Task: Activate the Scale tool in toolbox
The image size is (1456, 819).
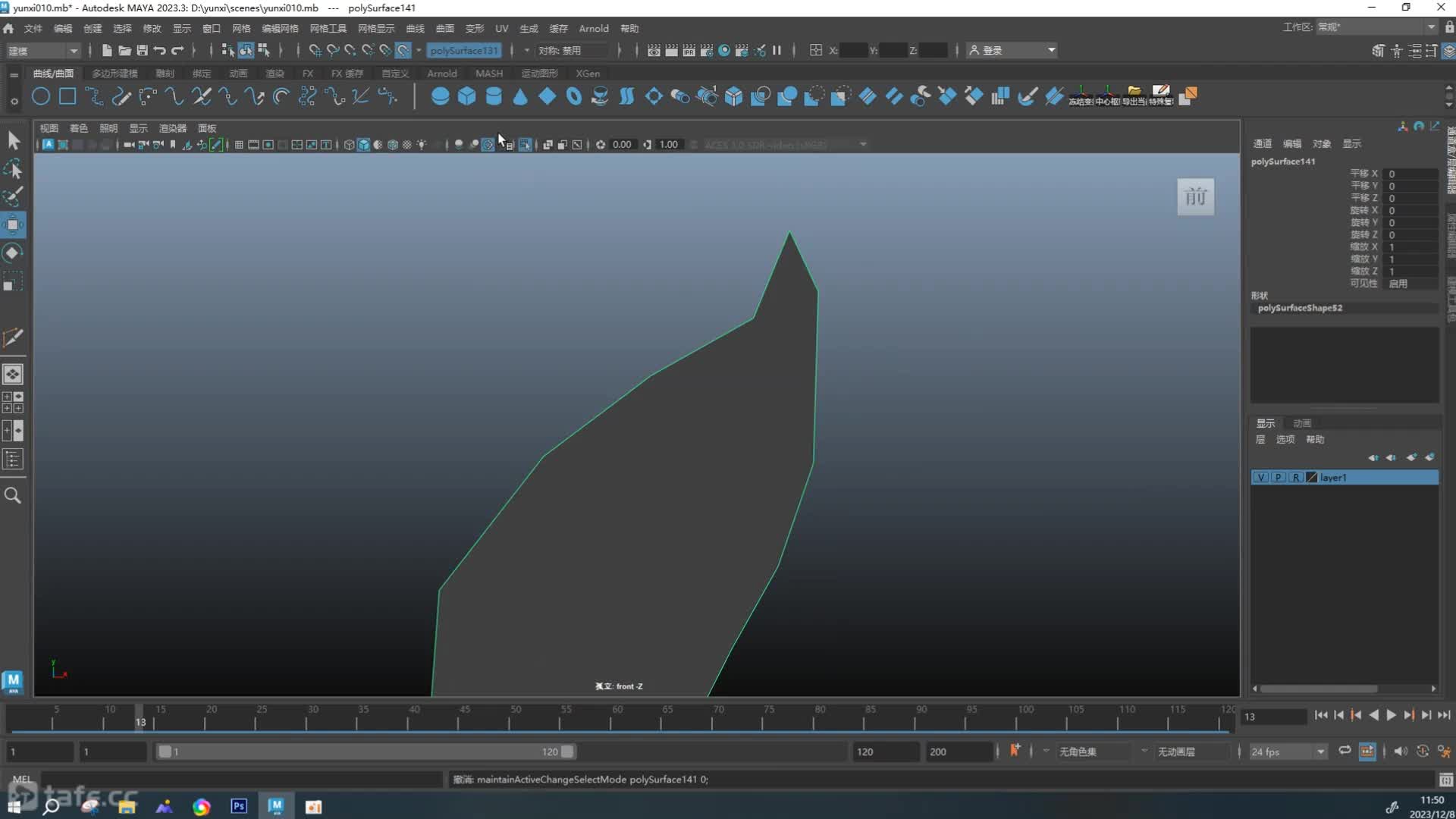Action: tap(13, 281)
